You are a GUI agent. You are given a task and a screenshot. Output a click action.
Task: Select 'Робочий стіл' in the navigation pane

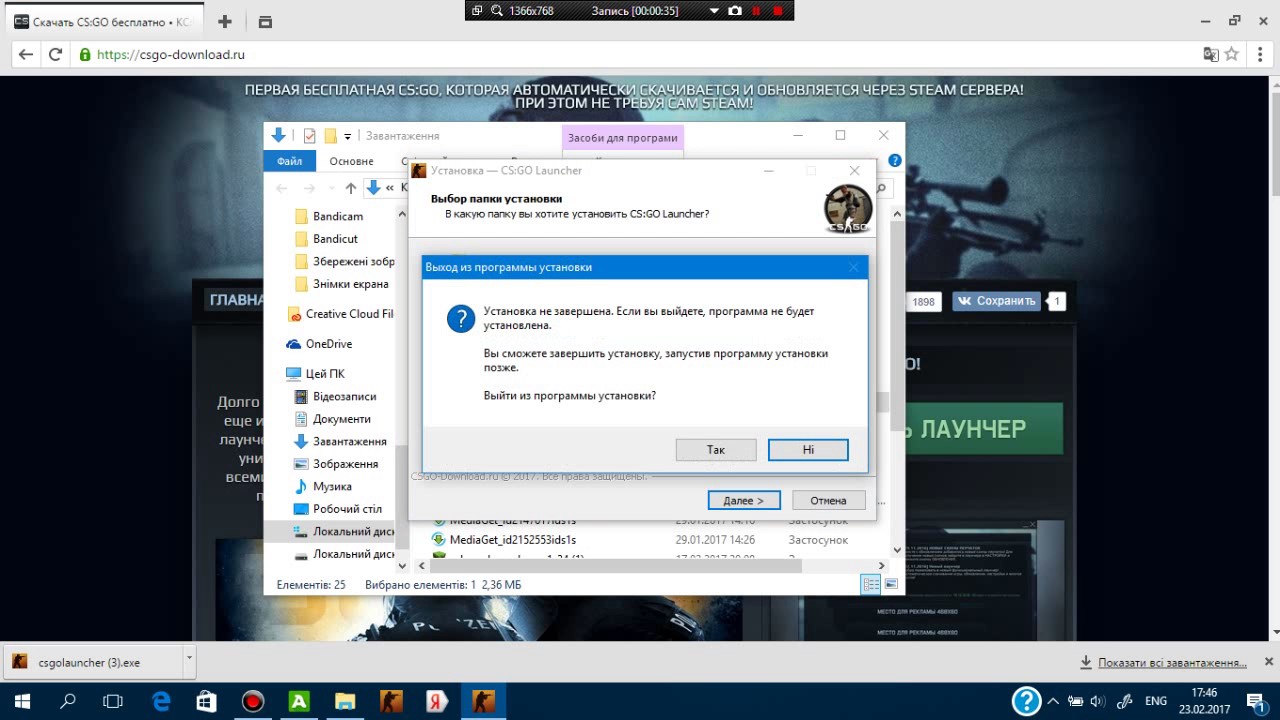tap(347, 509)
